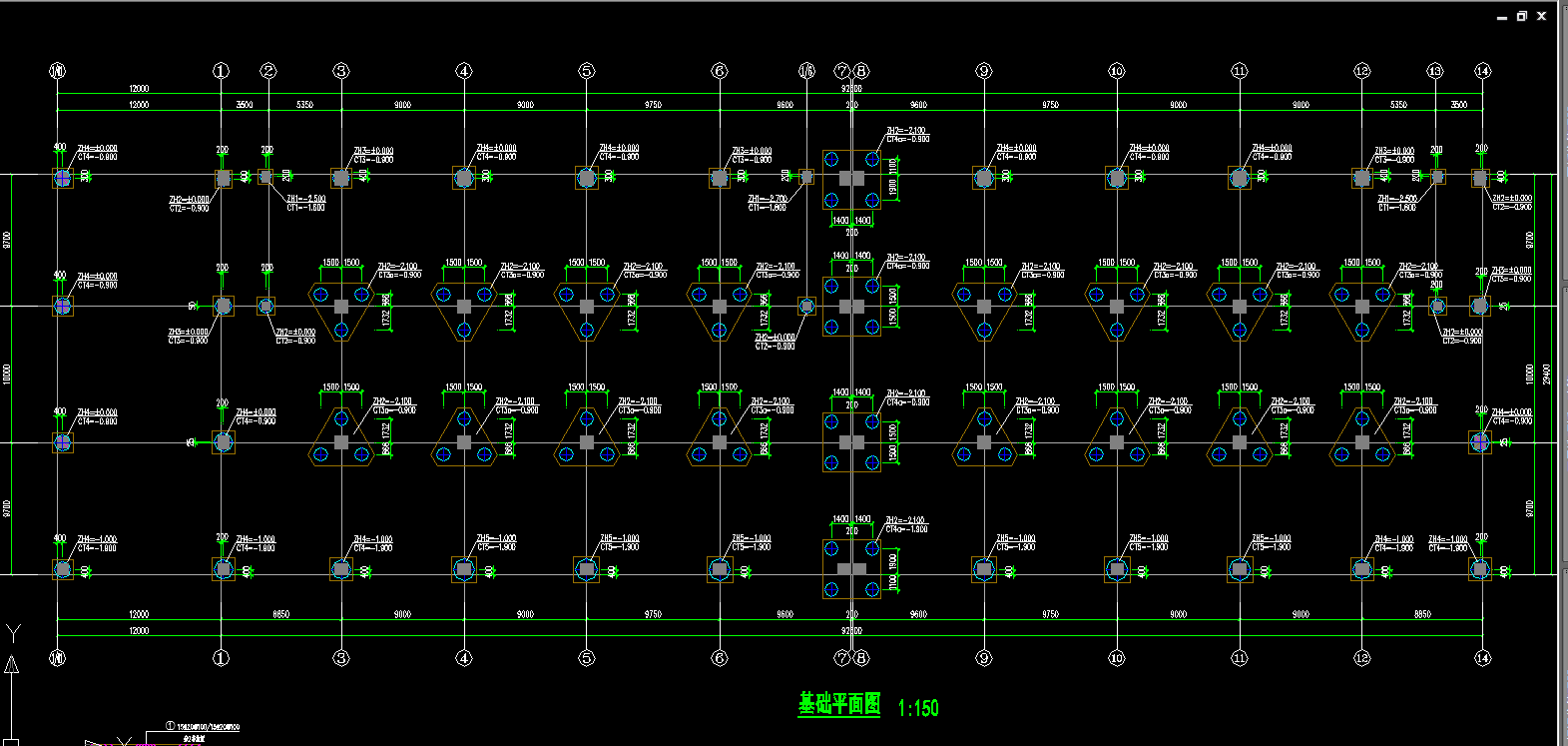Pick upper grid bubble 1/0

click(57, 71)
